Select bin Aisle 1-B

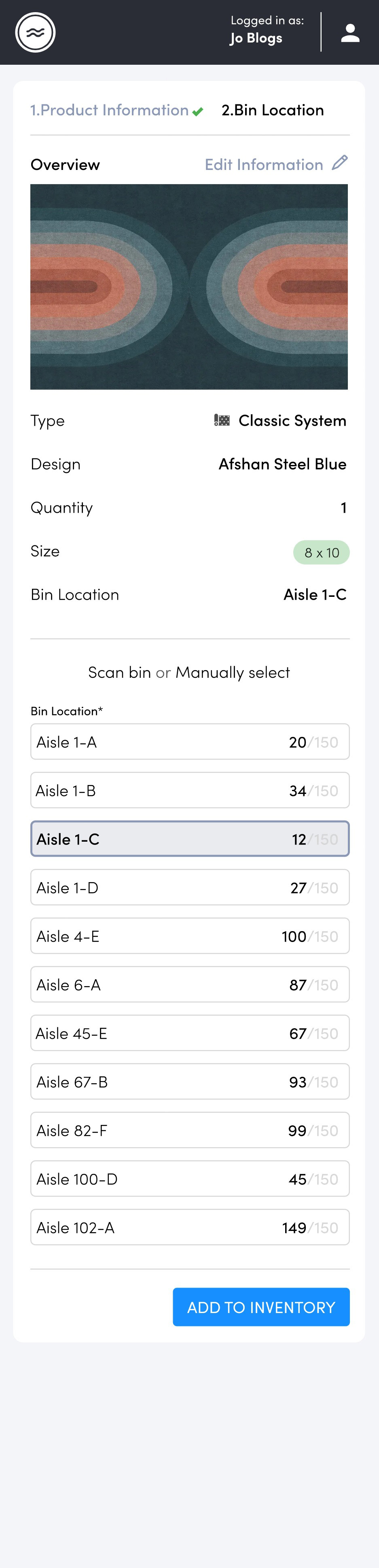190,790
